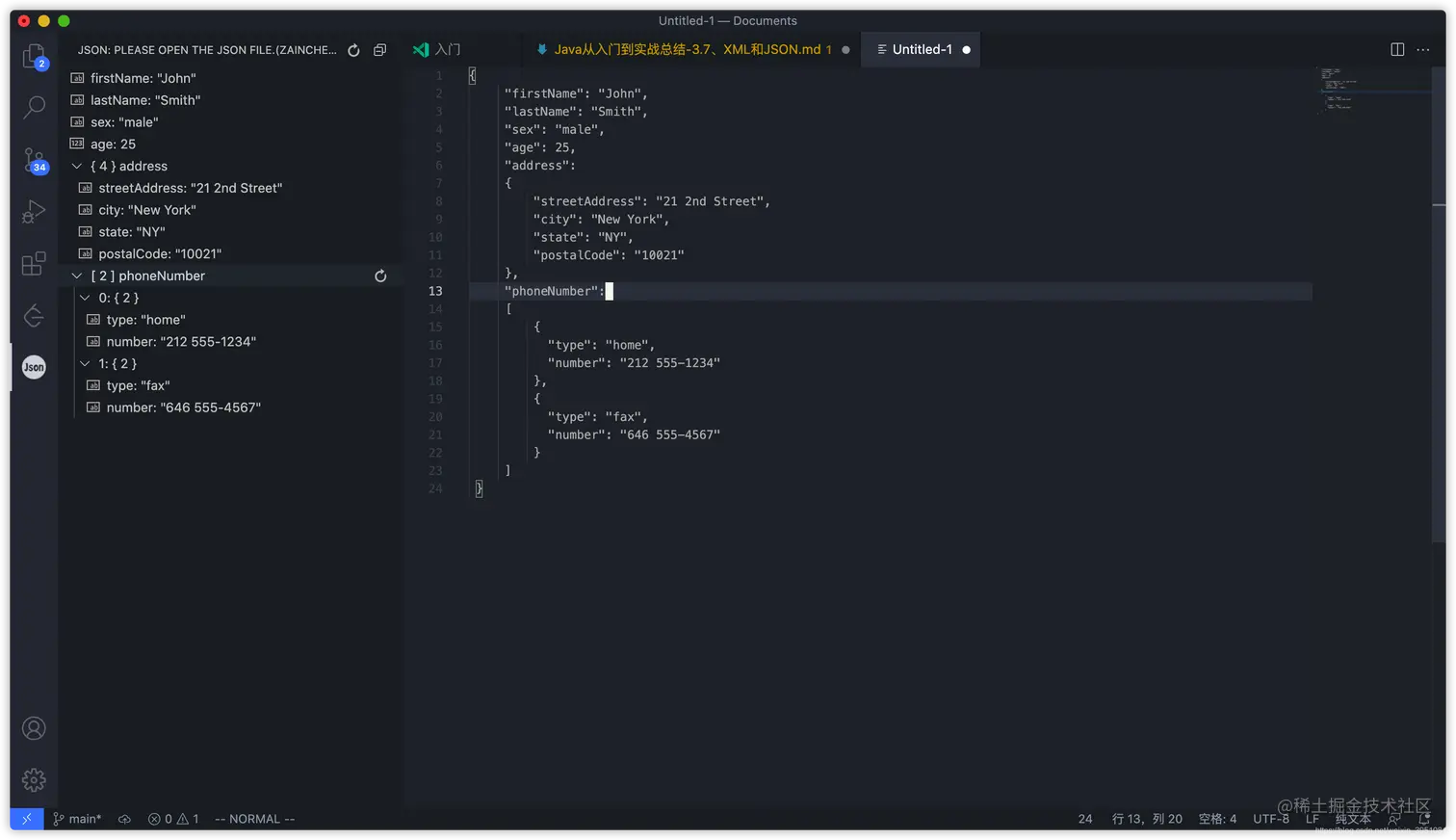Open the Explorer view in activity bar

pos(34,57)
